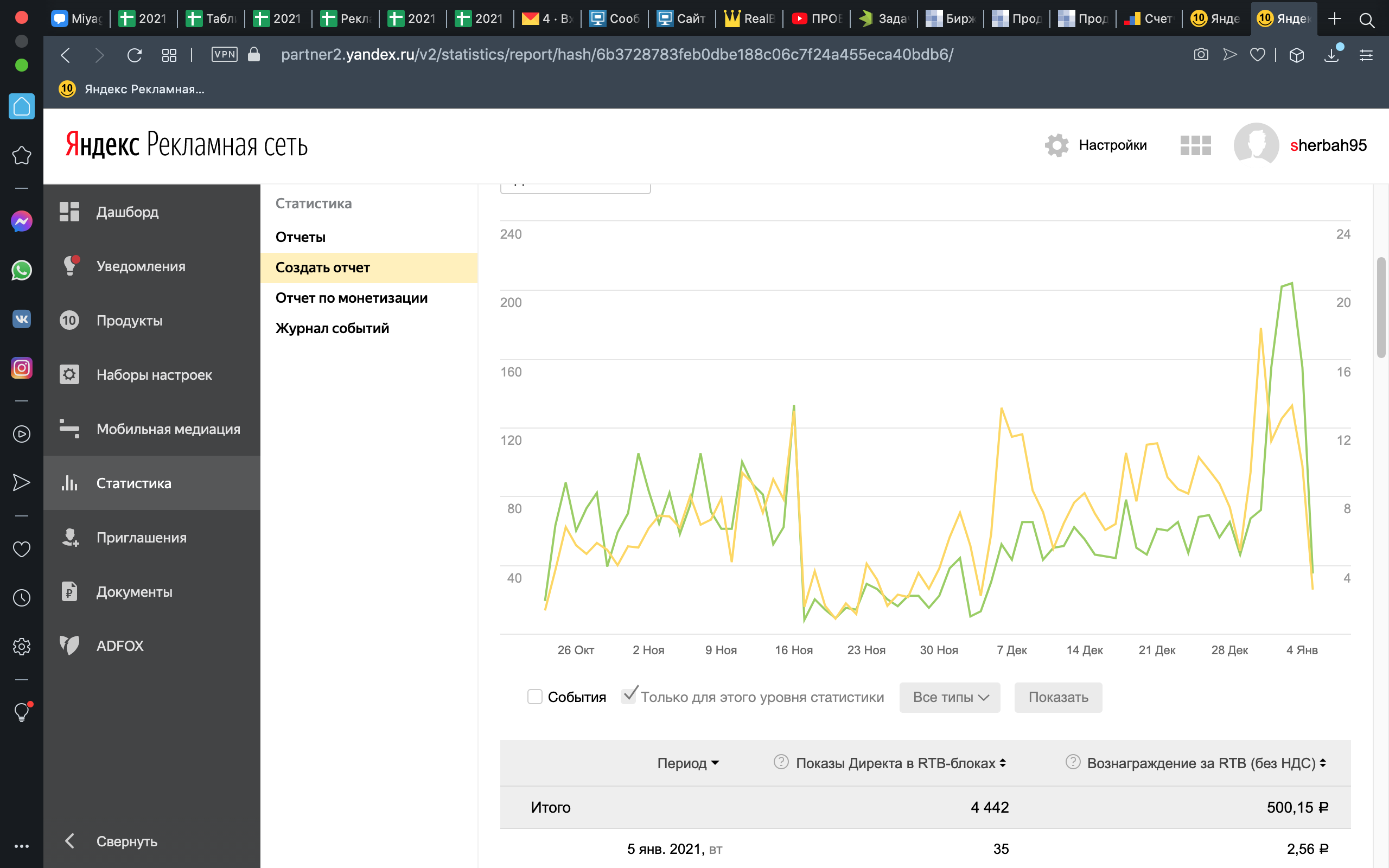Click the Notifications bell icon
The image size is (1389, 868).
69,266
